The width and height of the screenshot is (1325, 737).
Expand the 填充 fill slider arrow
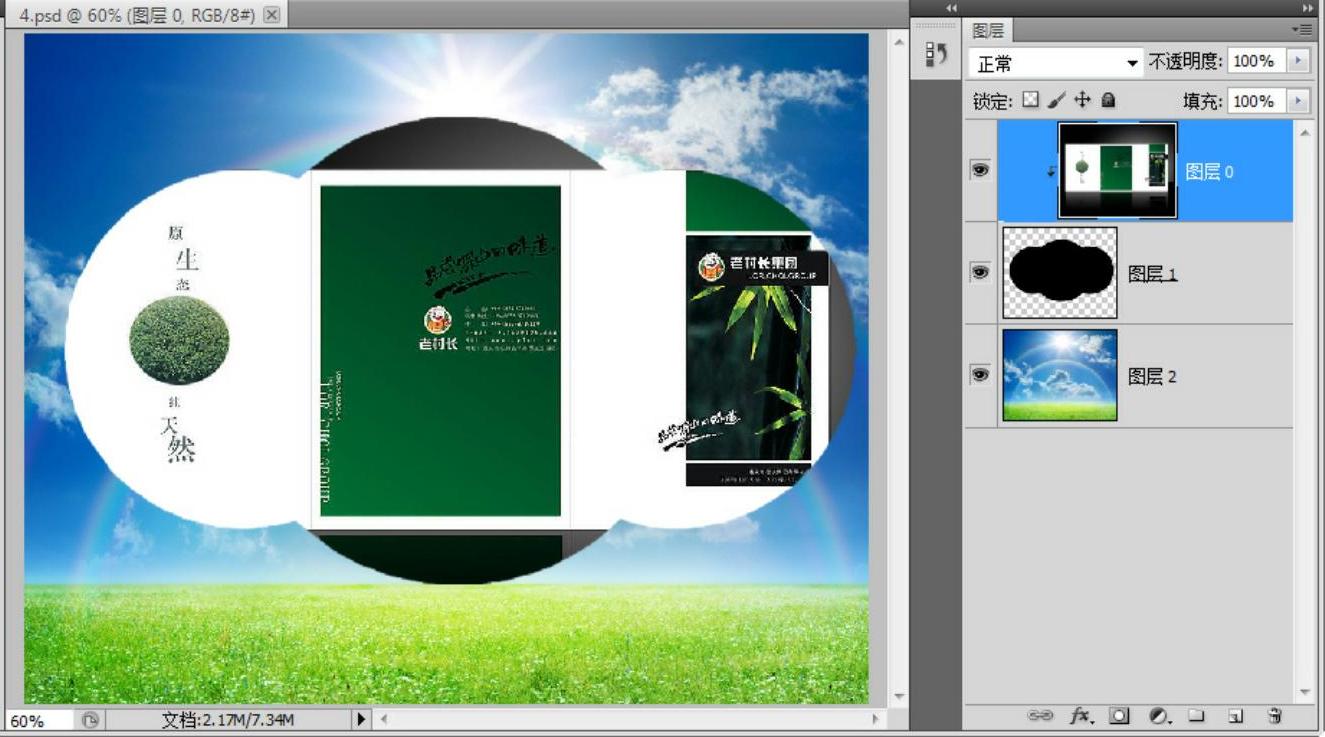click(x=1299, y=101)
